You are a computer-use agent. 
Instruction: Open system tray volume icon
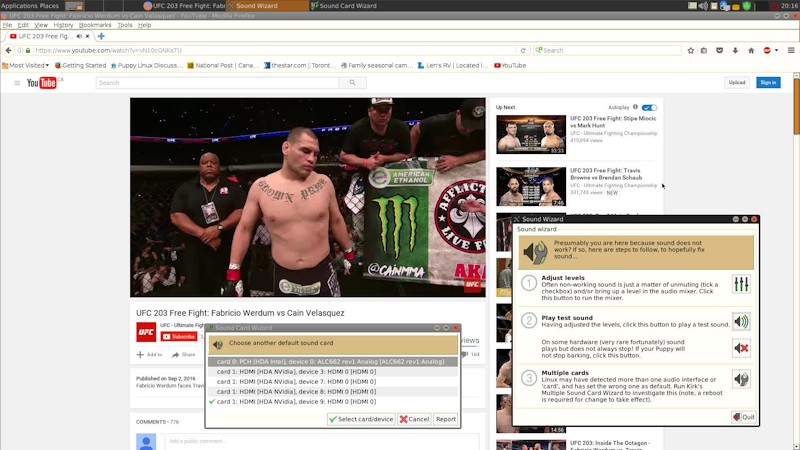(x=703, y=6)
